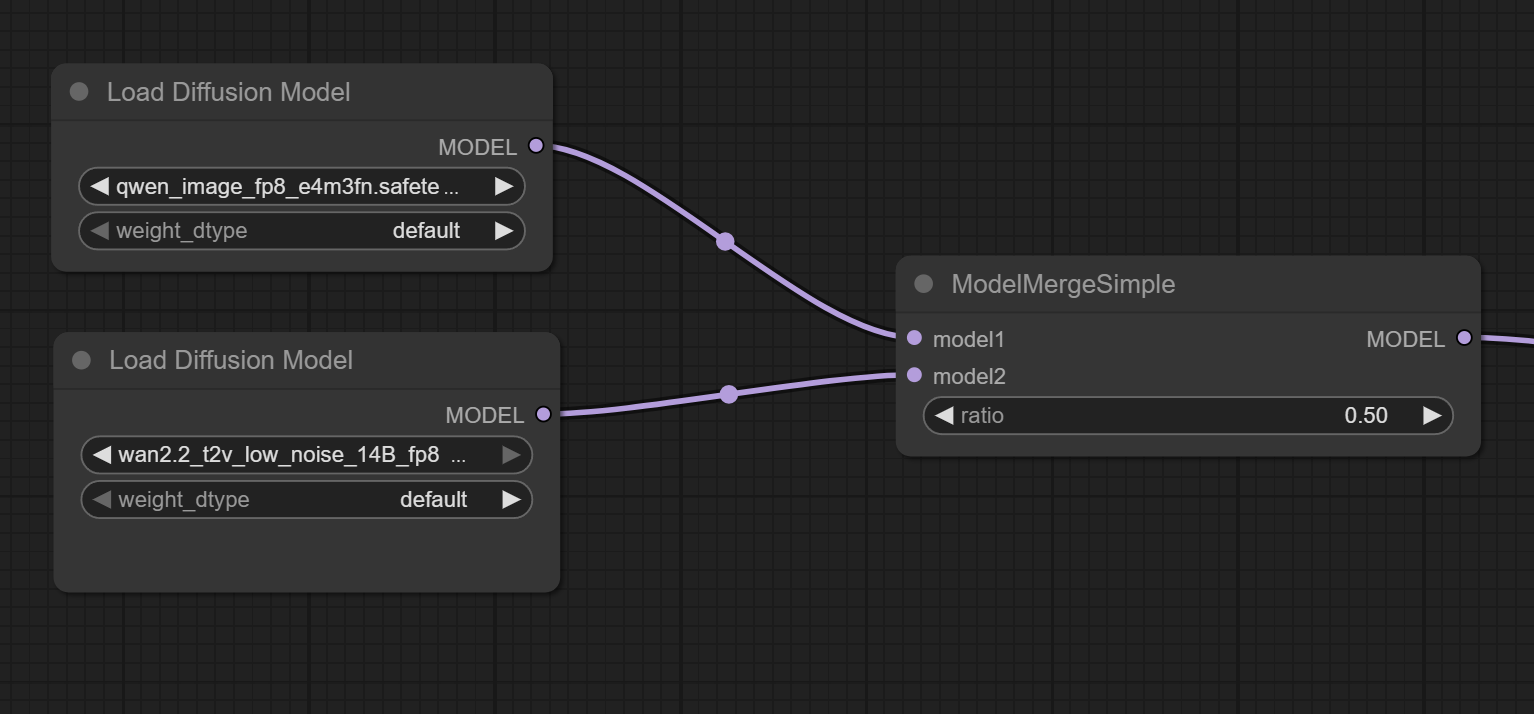The image size is (1534, 714).
Task: Click the model2 input port
Action: (x=914, y=375)
